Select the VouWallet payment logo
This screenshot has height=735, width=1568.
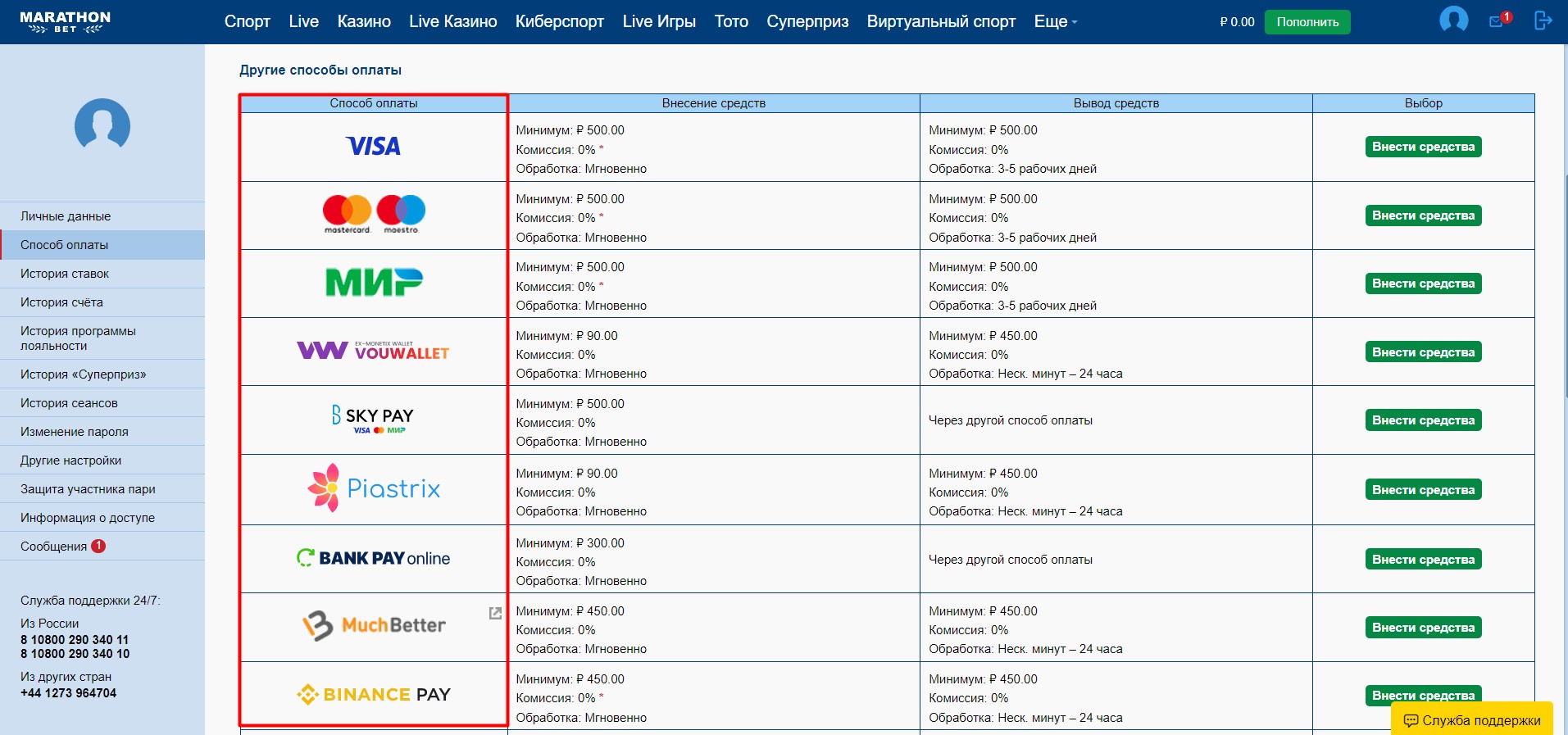click(374, 352)
